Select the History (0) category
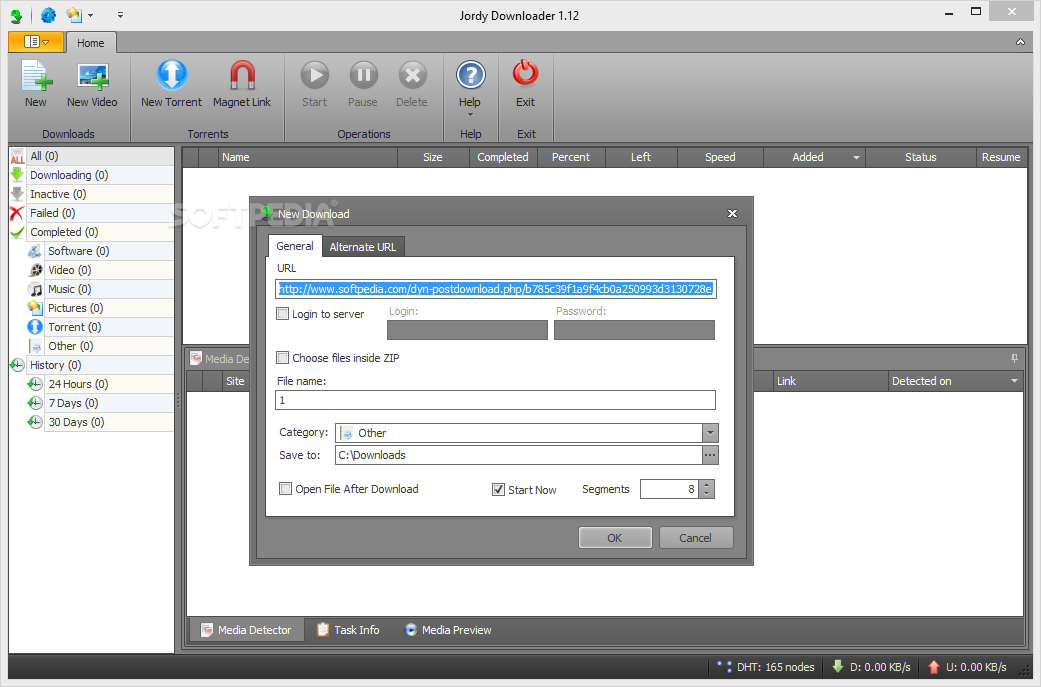Screen dimensions: 1041x687 [x=92, y=365]
